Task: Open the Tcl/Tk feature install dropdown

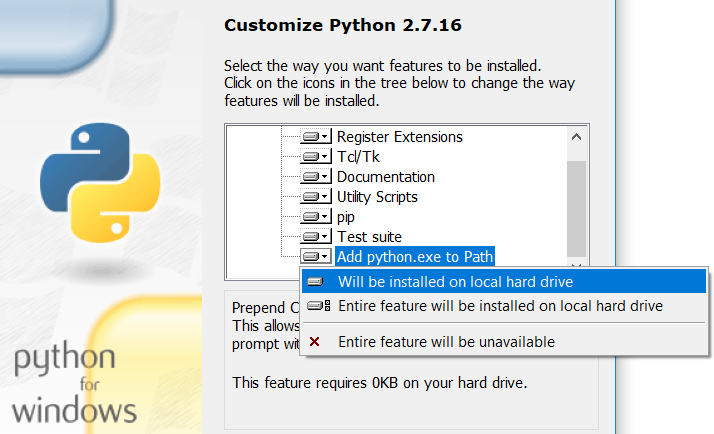Action: [x=316, y=157]
